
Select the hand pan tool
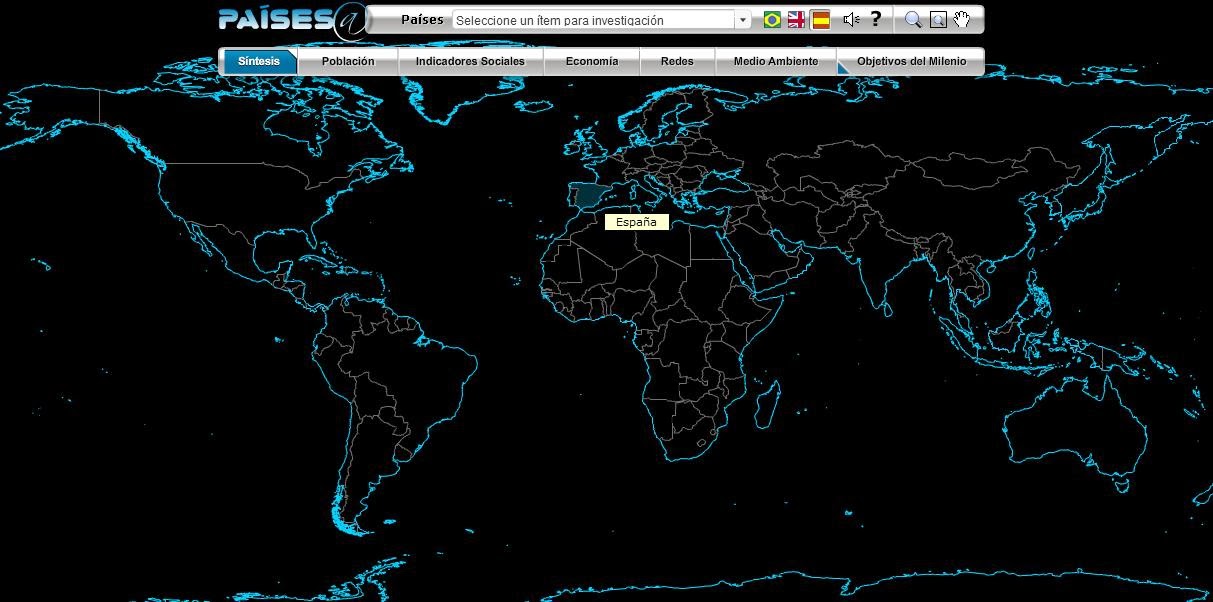[960, 18]
